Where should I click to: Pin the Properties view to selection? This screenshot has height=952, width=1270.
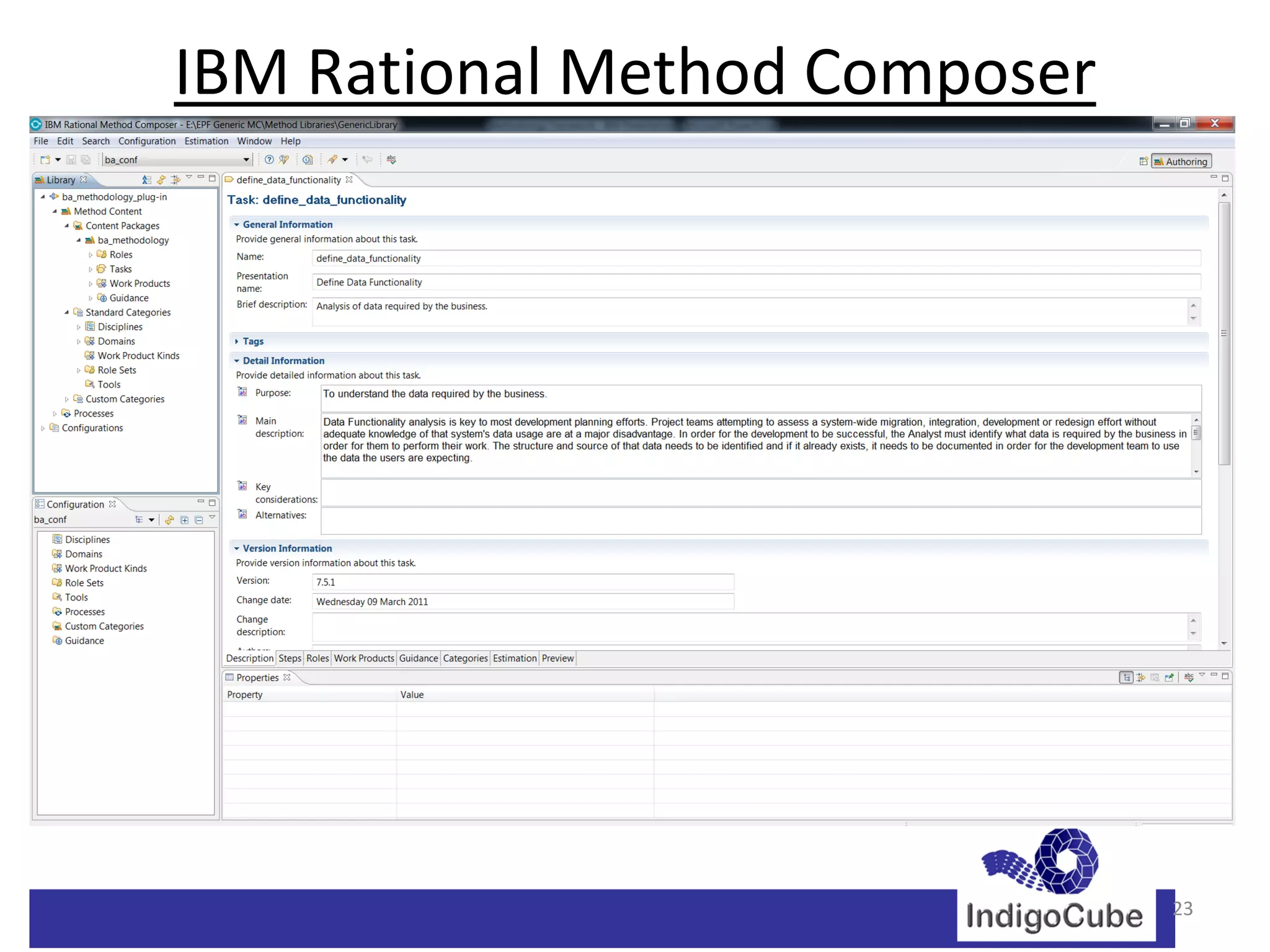click(x=1169, y=677)
